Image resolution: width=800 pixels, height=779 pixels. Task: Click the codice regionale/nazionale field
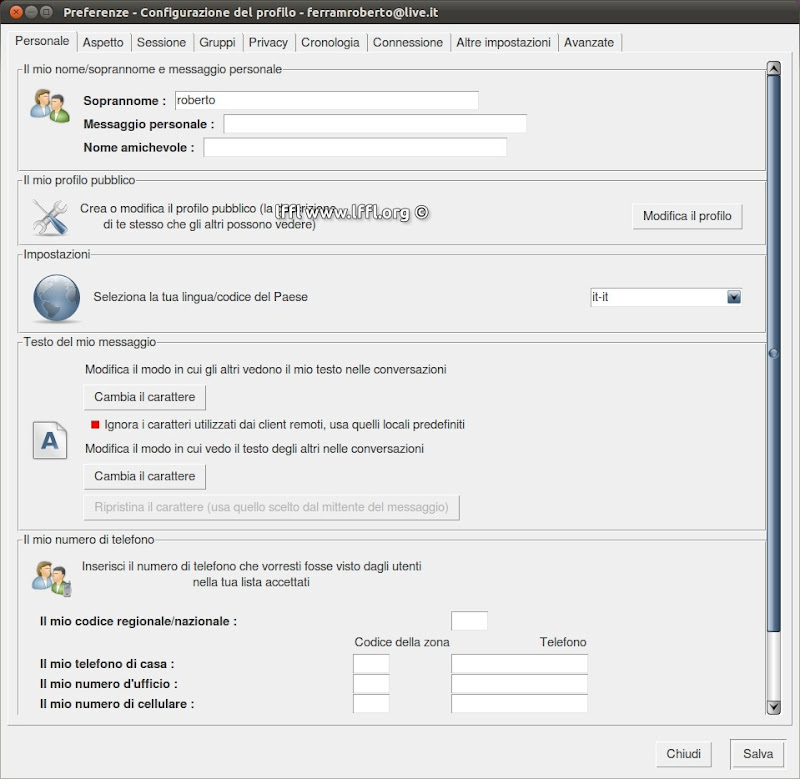(x=469, y=621)
